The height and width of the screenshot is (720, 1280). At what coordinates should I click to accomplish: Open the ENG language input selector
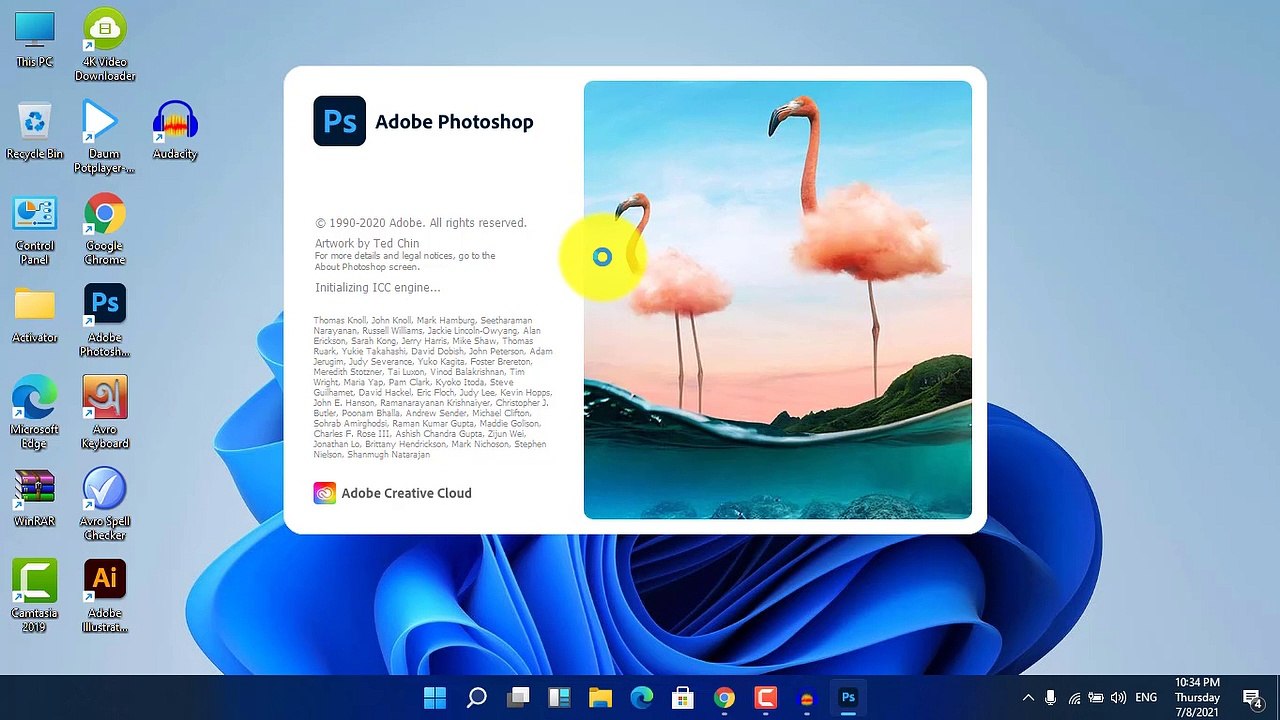[x=1146, y=697]
